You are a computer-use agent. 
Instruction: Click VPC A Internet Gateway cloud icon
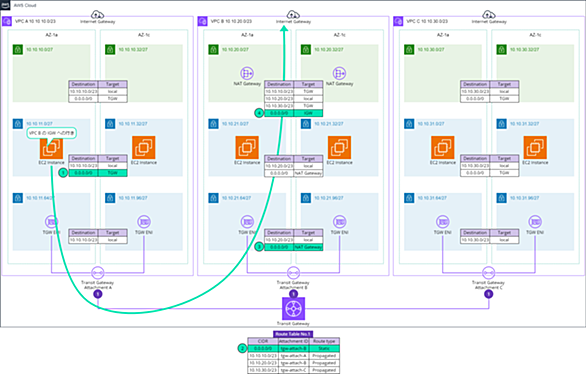(98, 15)
